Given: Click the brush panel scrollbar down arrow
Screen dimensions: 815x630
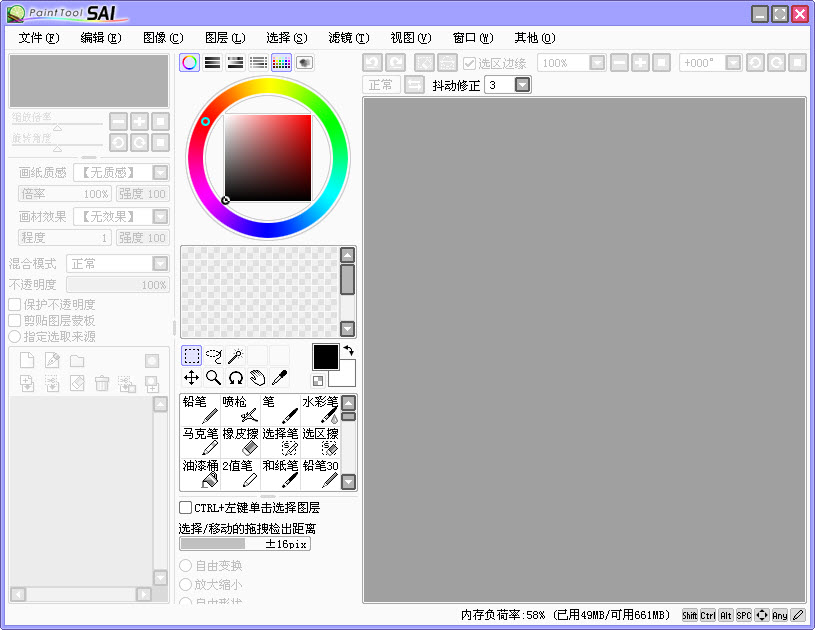Looking at the screenshot, I should (x=348, y=481).
